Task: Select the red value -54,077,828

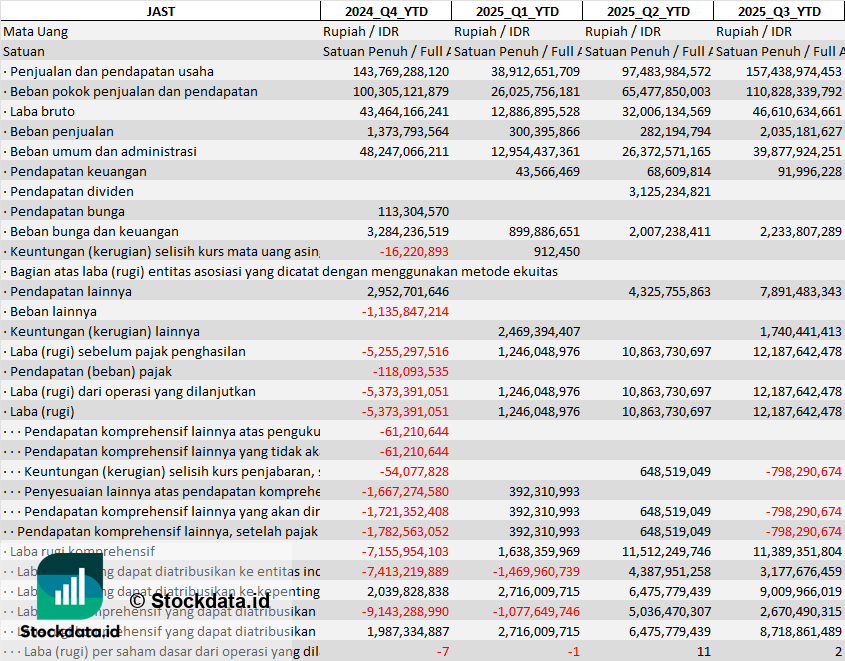Action: coord(414,471)
